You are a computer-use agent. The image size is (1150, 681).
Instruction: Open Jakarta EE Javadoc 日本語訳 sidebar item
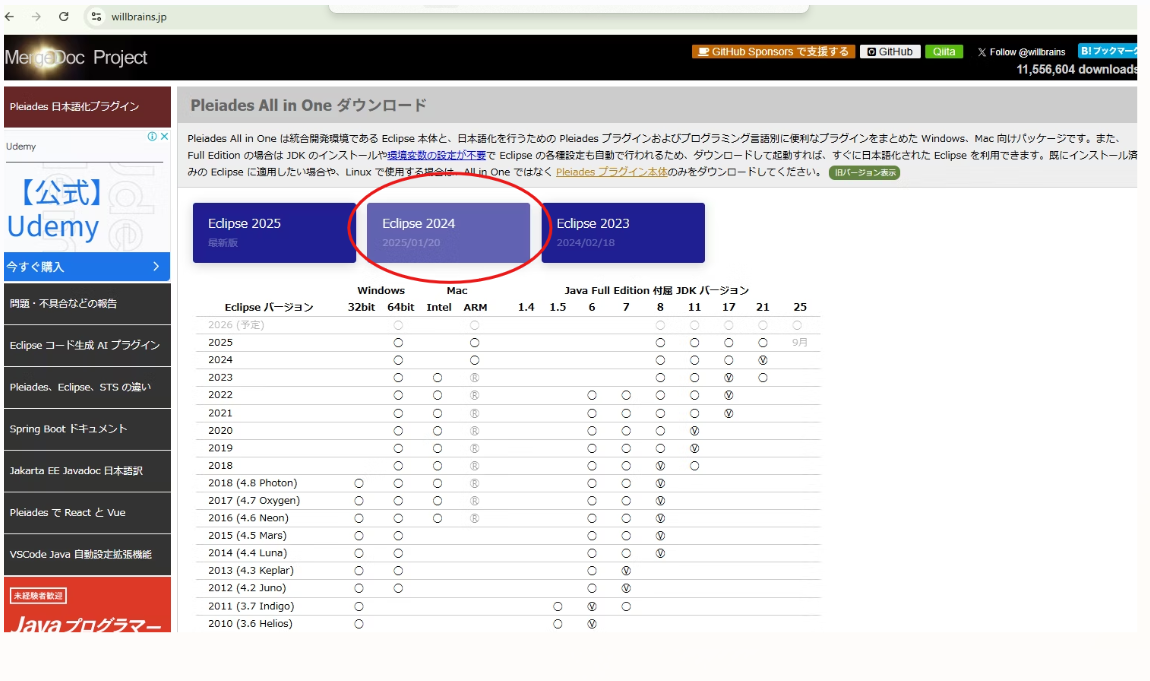pos(87,471)
